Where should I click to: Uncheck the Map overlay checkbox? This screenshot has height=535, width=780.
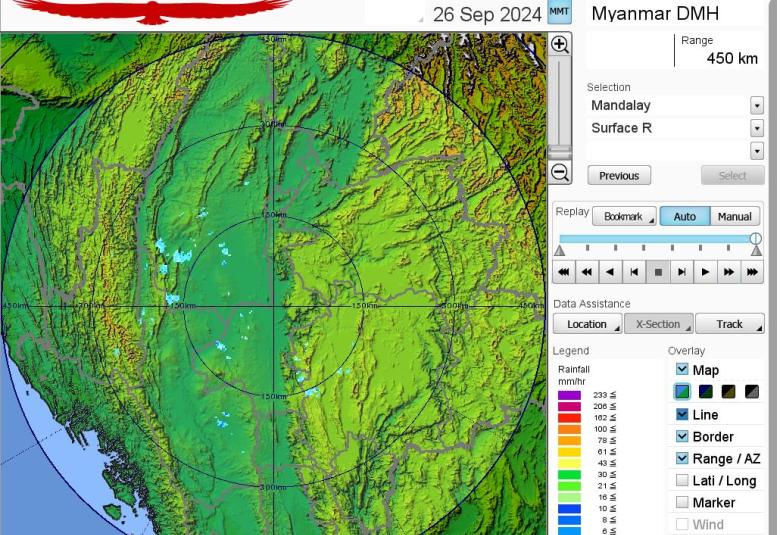click(x=682, y=369)
